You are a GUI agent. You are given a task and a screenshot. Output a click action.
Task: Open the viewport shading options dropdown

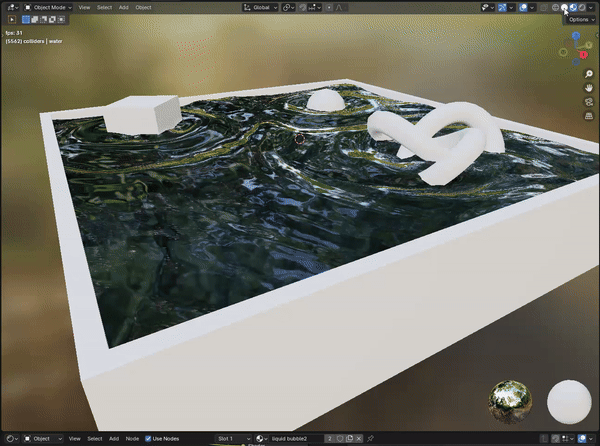[591, 7]
